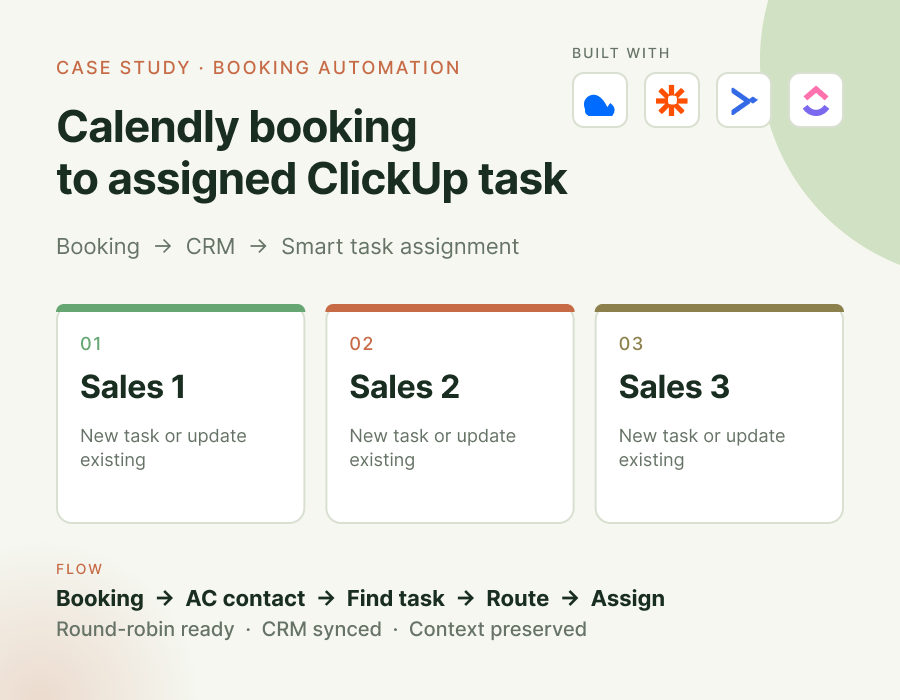Click "CRM" in the gray subtitle

211,247
